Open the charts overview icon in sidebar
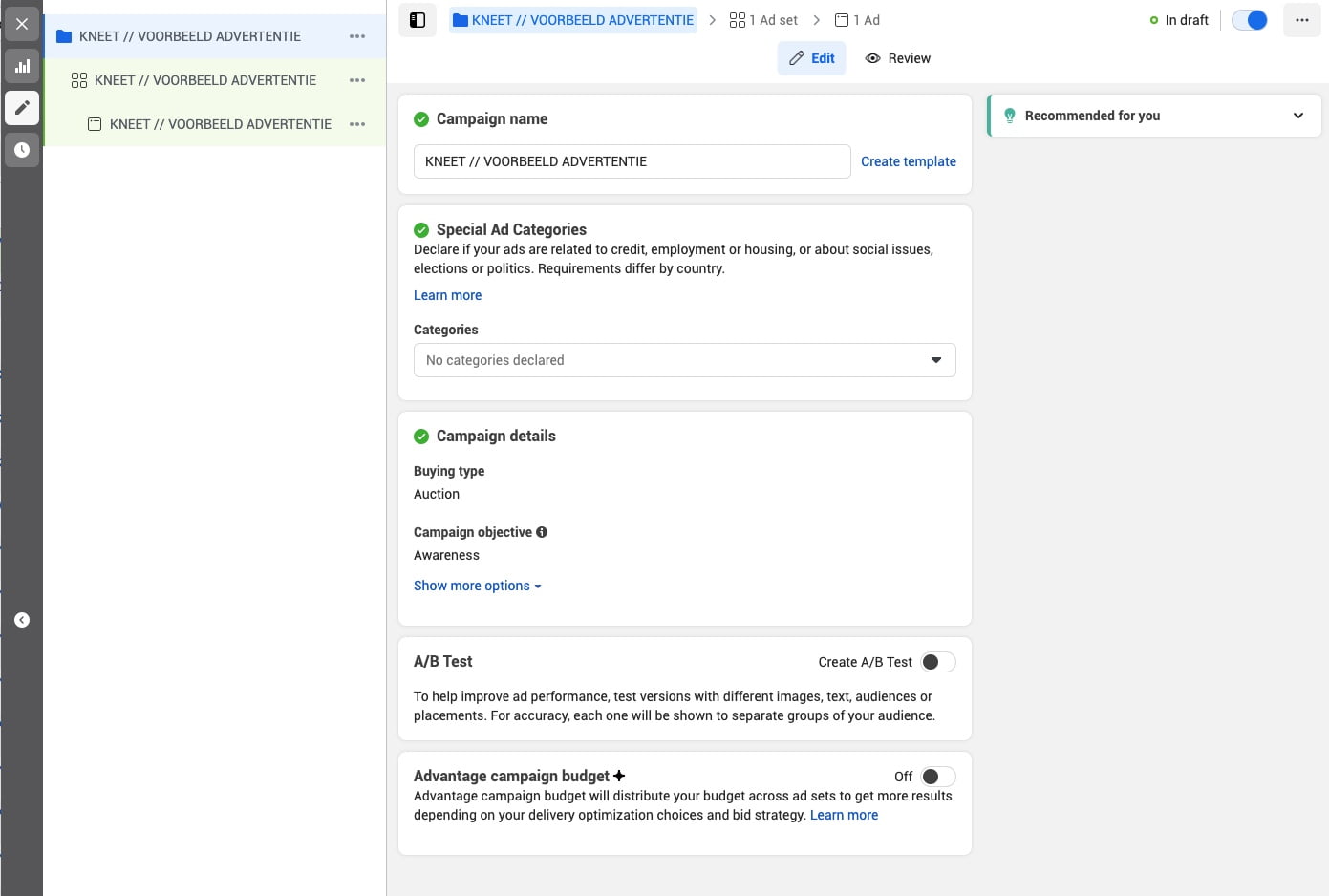 [22, 66]
